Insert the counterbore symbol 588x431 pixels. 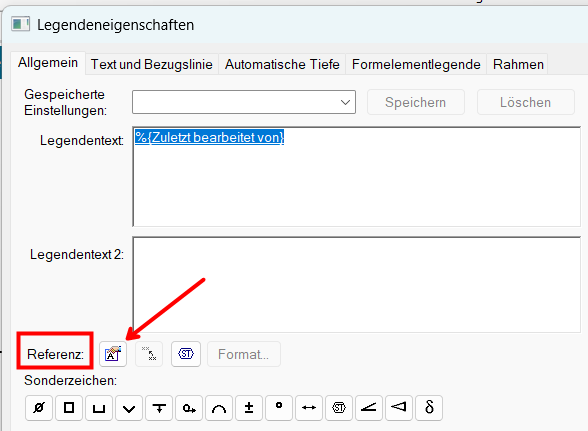[x=99, y=407]
